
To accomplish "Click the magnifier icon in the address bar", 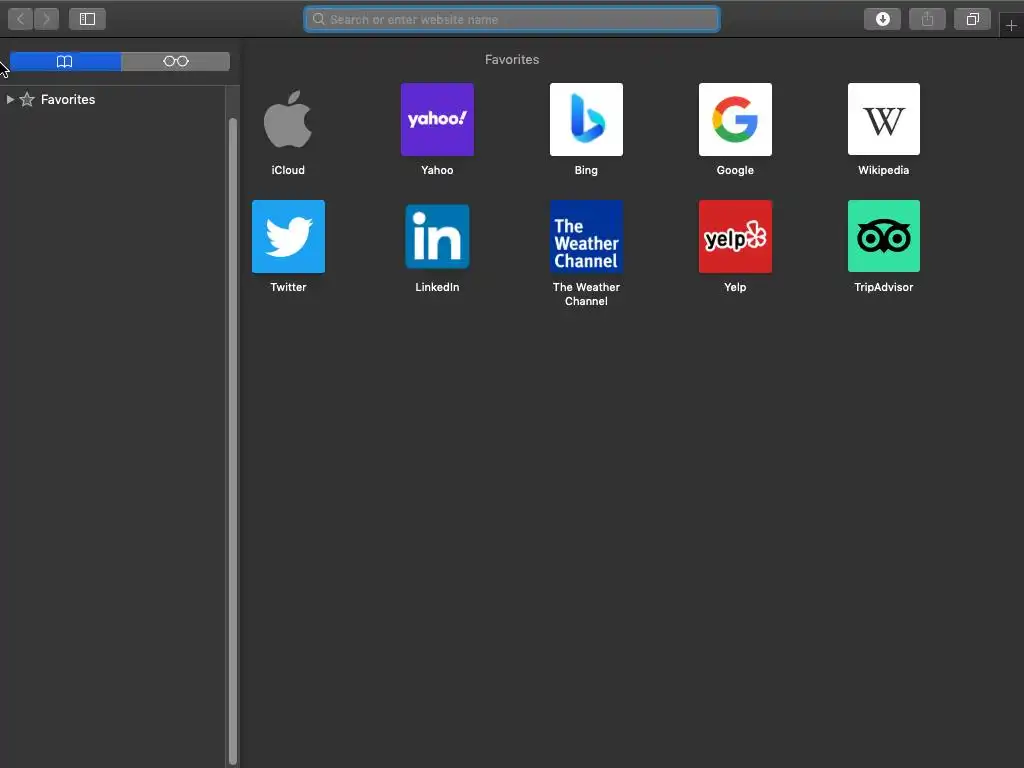I will (319, 19).
